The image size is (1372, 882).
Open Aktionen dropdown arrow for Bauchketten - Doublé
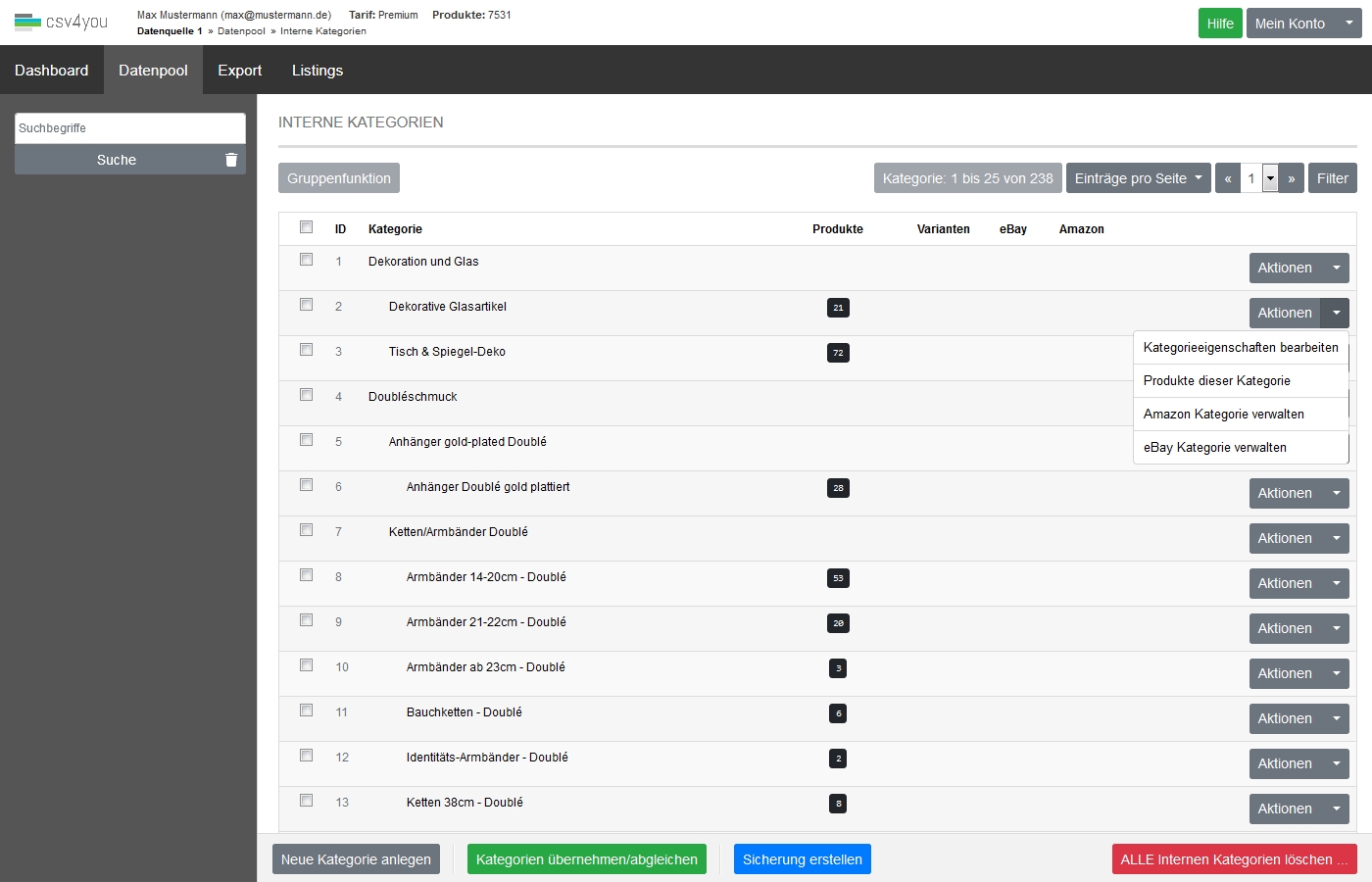point(1336,718)
